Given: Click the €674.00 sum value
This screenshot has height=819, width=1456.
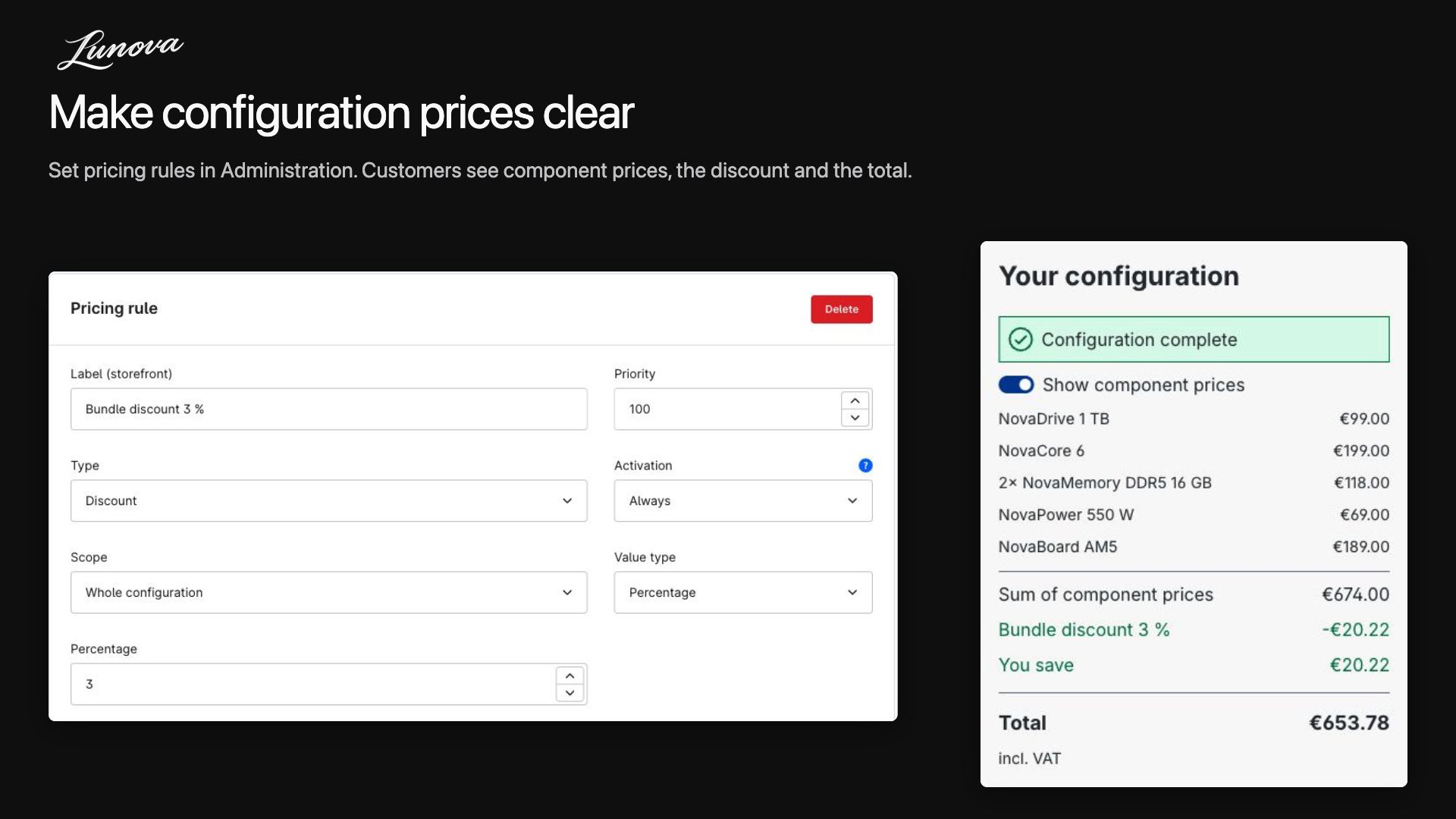Looking at the screenshot, I should [x=1355, y=595].
